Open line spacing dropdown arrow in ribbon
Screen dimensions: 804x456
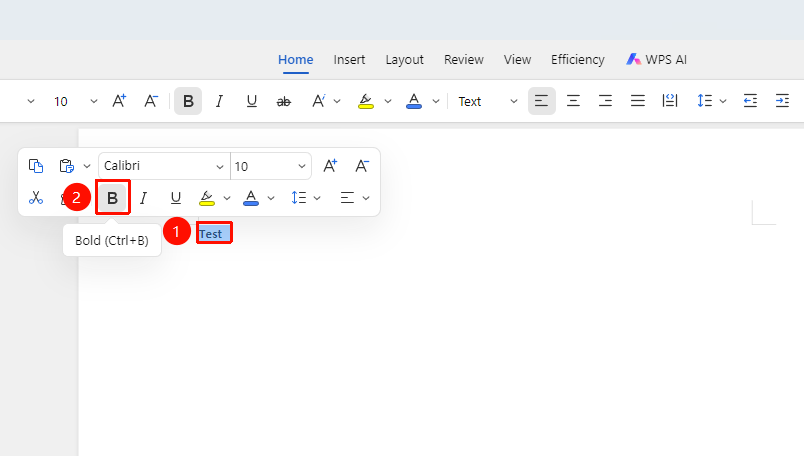pos(723,101)
